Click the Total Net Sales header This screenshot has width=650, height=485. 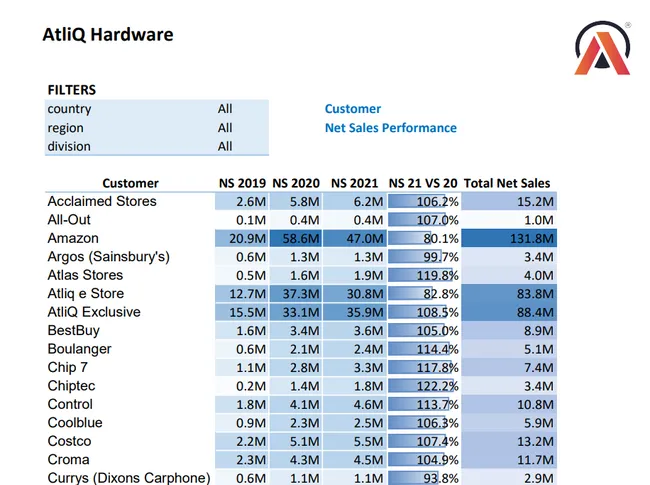pyautogui.click(x=507, y=183)
